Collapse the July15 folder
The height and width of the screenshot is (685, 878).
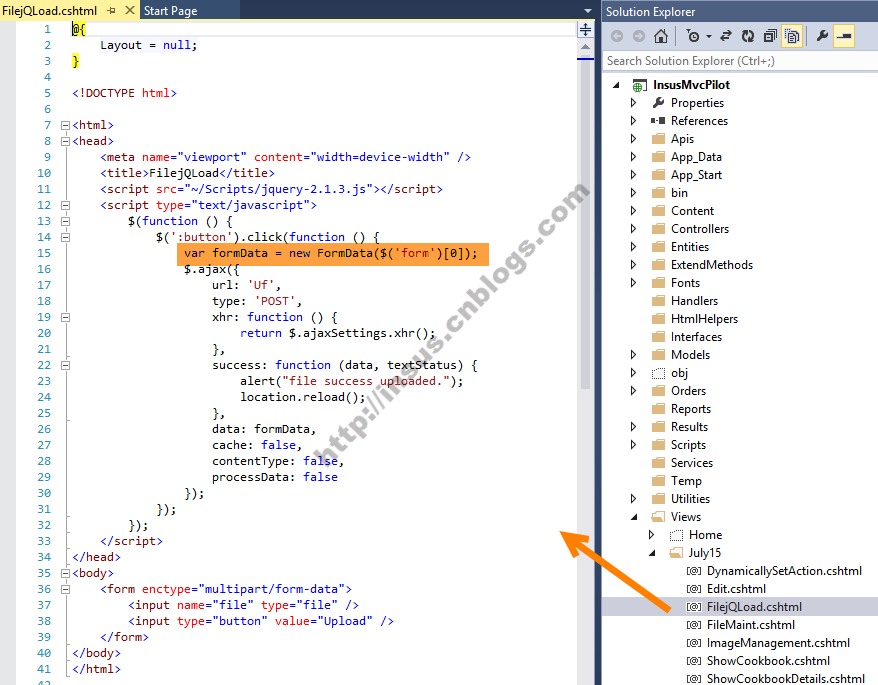click(652, 553)
